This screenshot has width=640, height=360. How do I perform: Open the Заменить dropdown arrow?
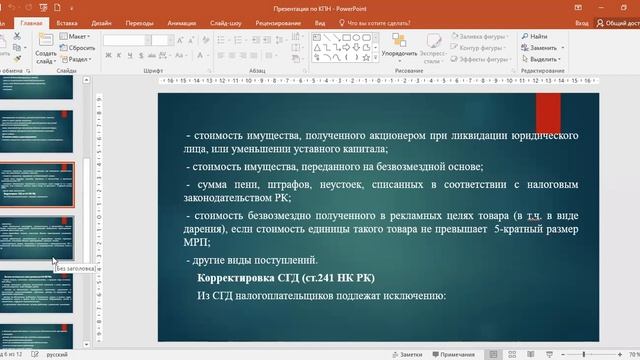coord(563,48)
